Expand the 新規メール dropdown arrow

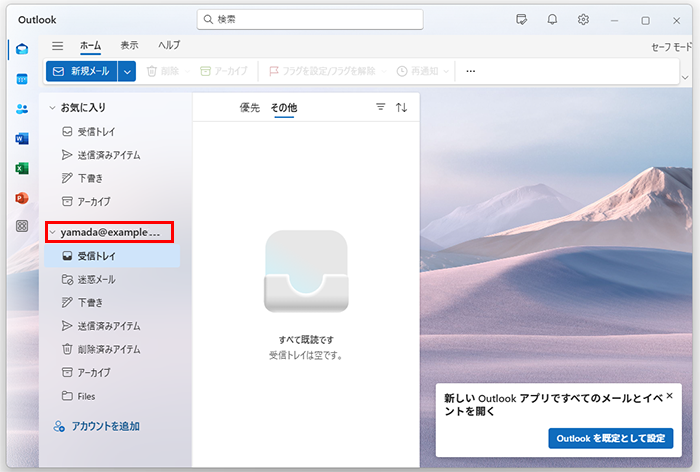click(x=127, y=71)
